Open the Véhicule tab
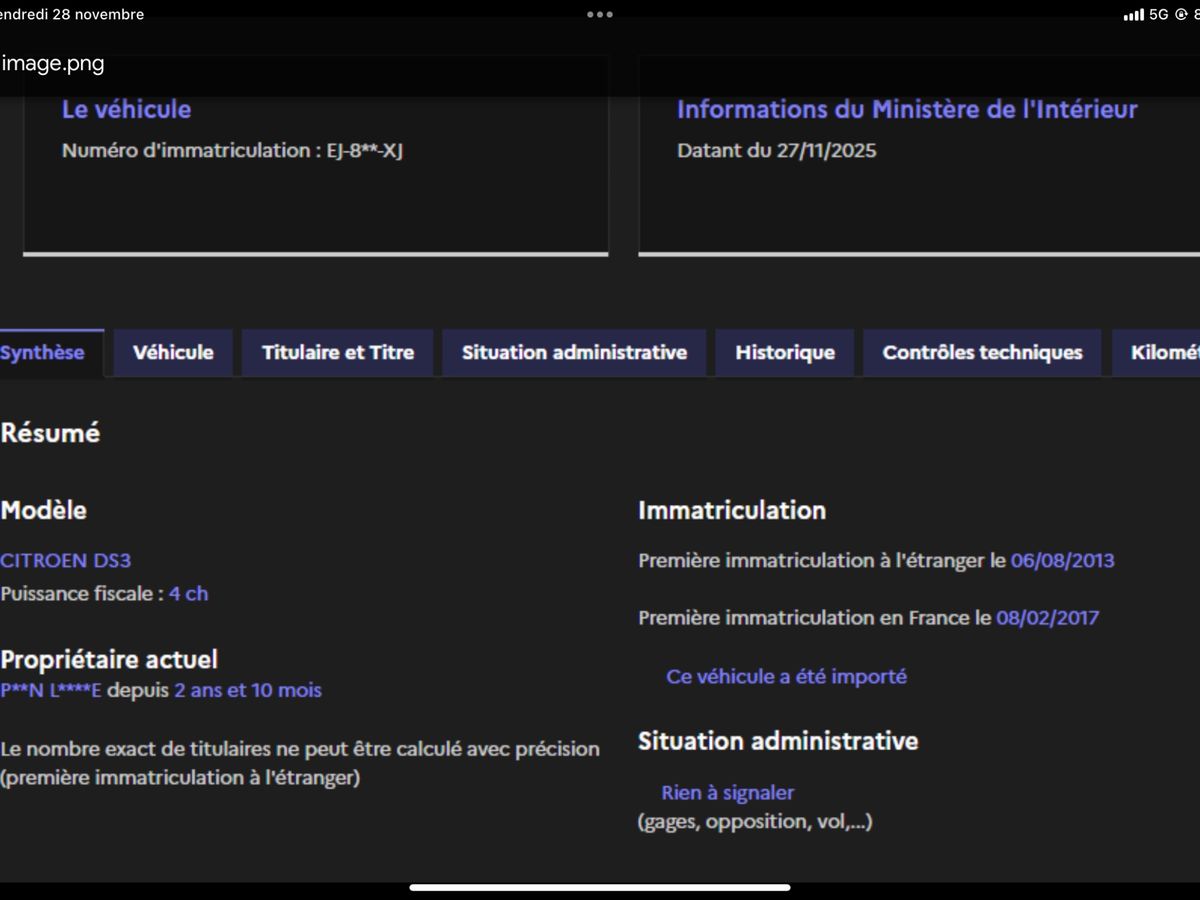 click(x=173, y=353)
